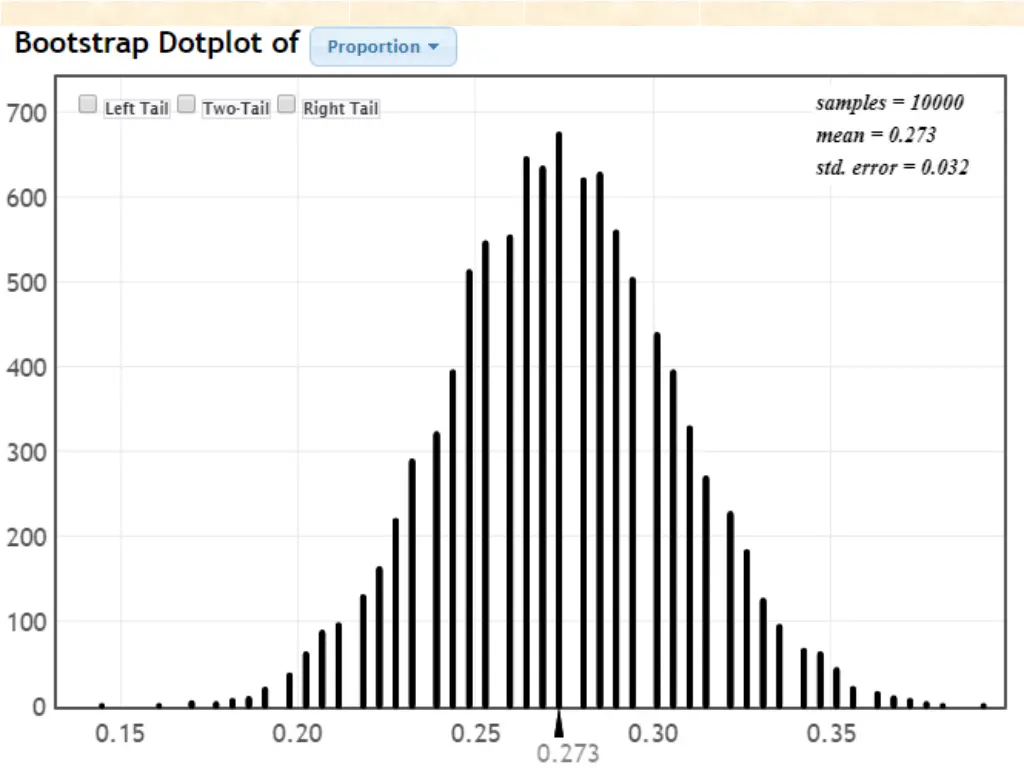Click the x-axis label 0.15
This screenshot has width=1024, height=768.
pyautogui.click(x=120, y=733)
